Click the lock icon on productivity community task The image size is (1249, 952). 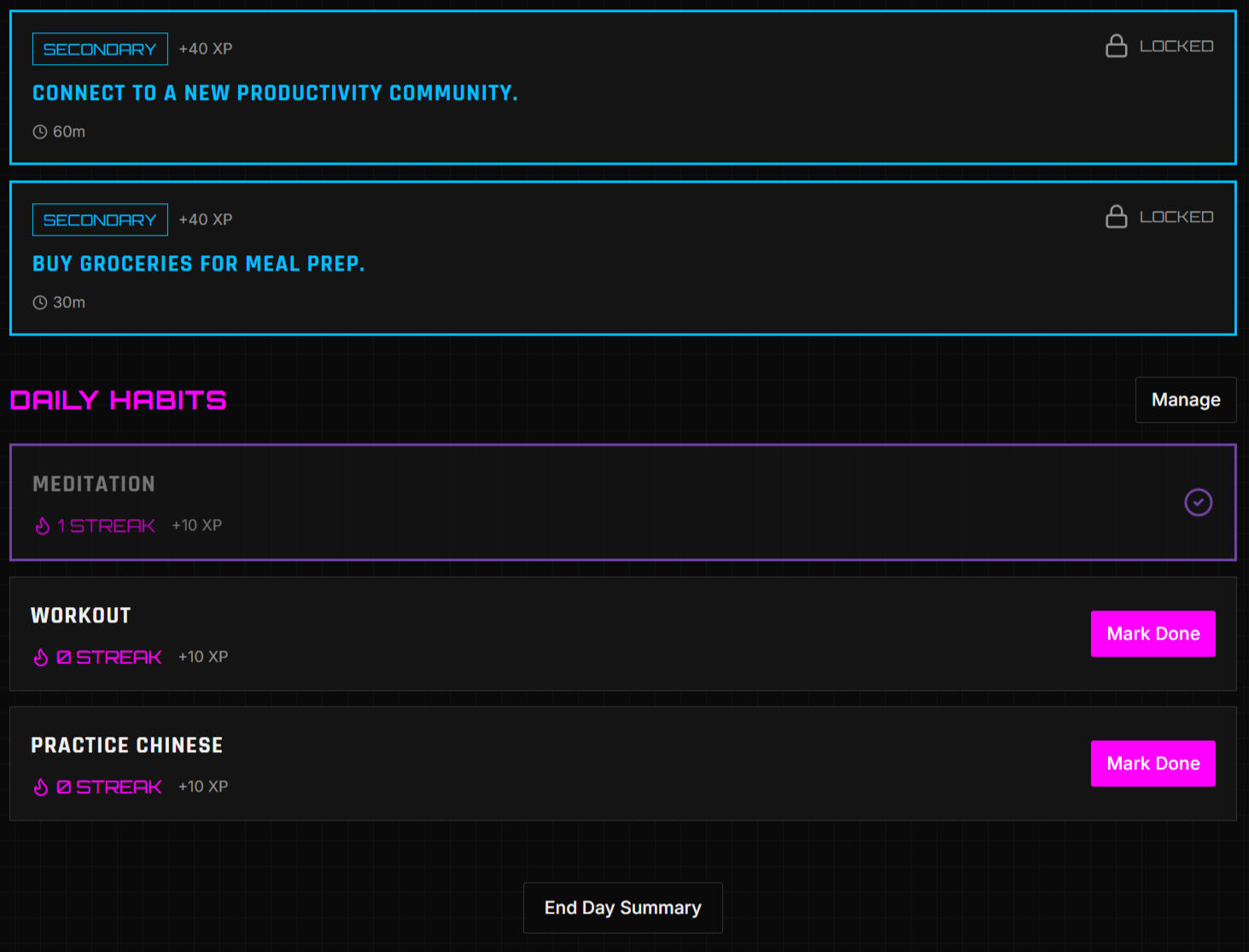1116,46
